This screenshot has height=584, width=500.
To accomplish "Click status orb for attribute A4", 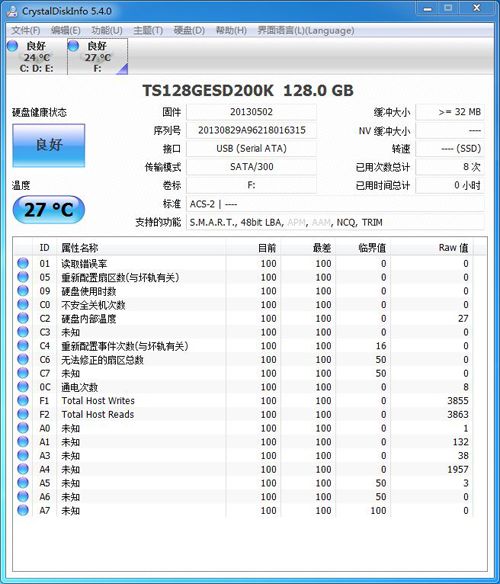I will (x=23, y=469).
